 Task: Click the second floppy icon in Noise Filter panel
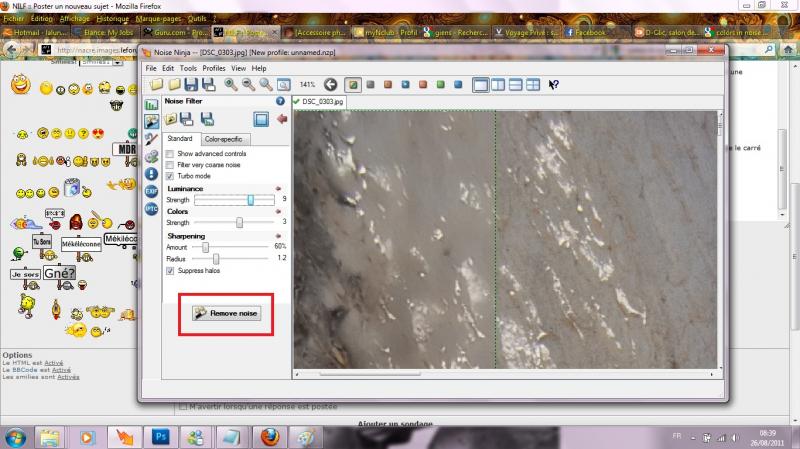(x=207, y=119)
